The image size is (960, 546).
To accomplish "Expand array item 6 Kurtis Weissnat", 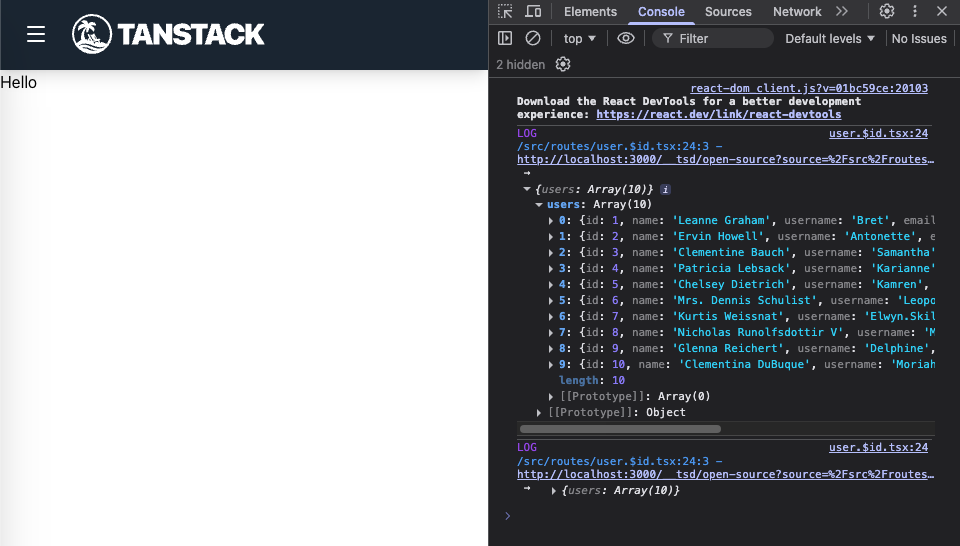I will click(551, 316).
